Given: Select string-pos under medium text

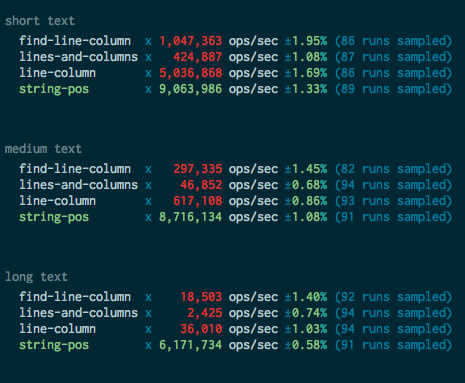Looking at the screenshot, I should tap(54, 217).
